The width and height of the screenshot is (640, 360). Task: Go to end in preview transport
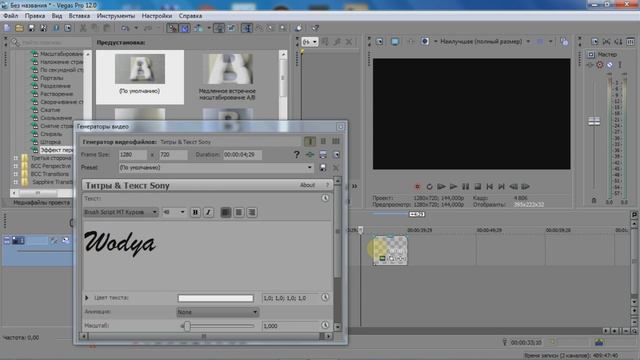(501, 187)
